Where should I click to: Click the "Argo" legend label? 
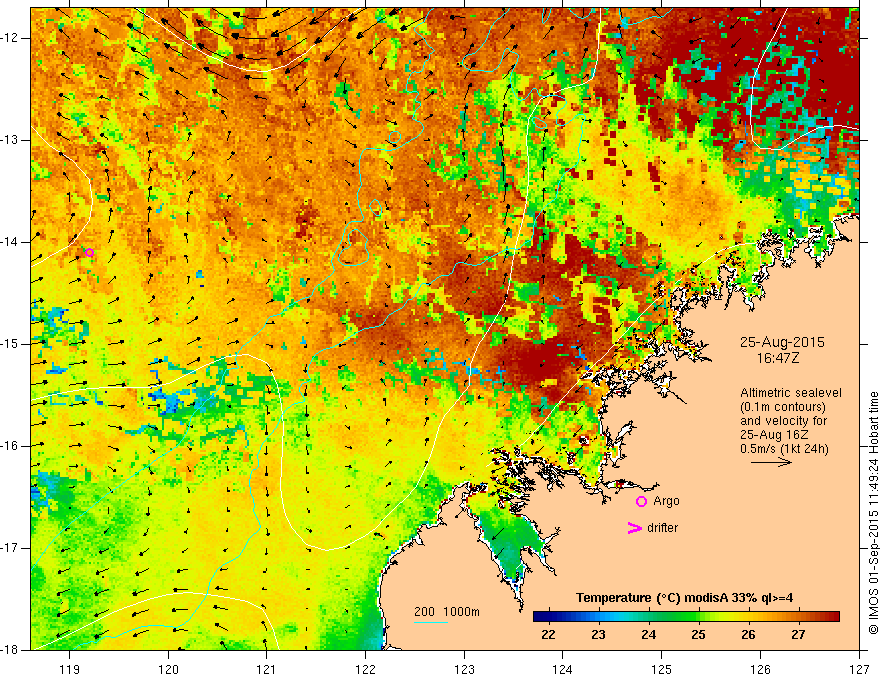coord(666,501)
